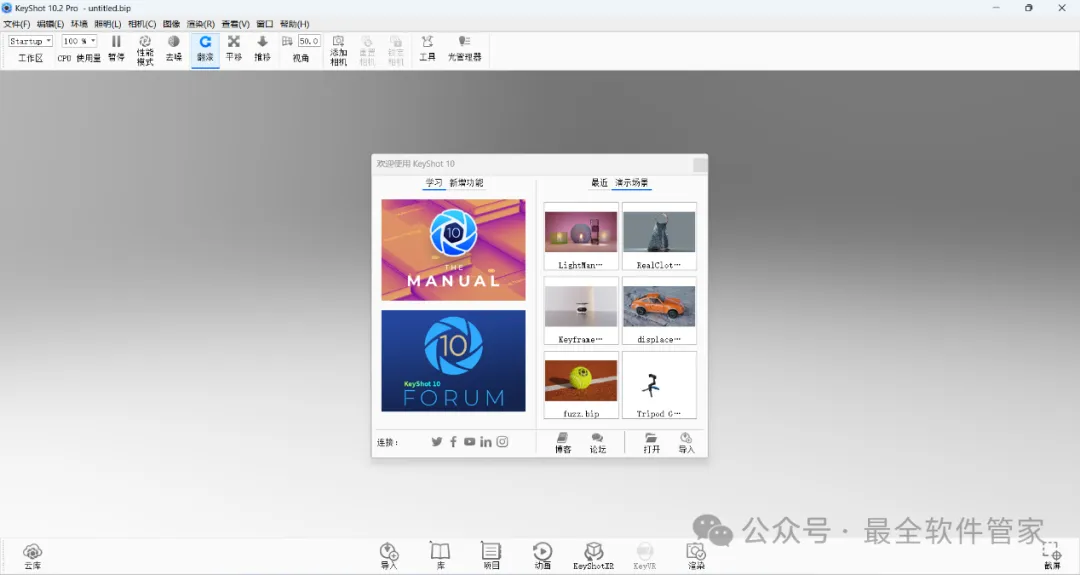Open the fuzz.bip demo scene

(x=581, y=385)
